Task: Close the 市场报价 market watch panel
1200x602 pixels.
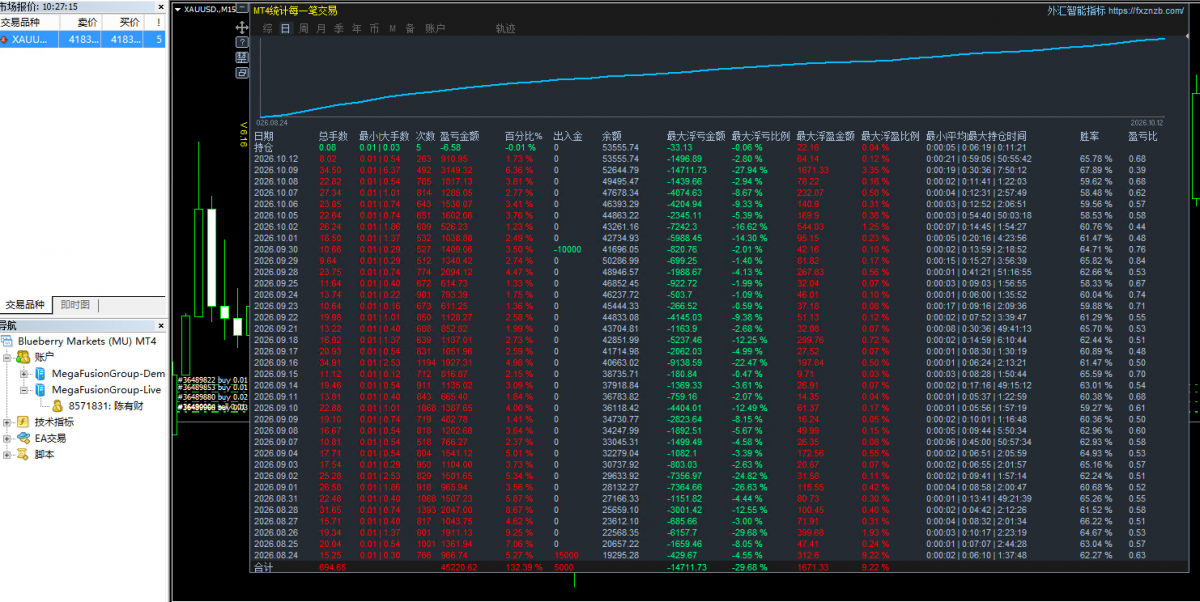Action: coord(162,6)
